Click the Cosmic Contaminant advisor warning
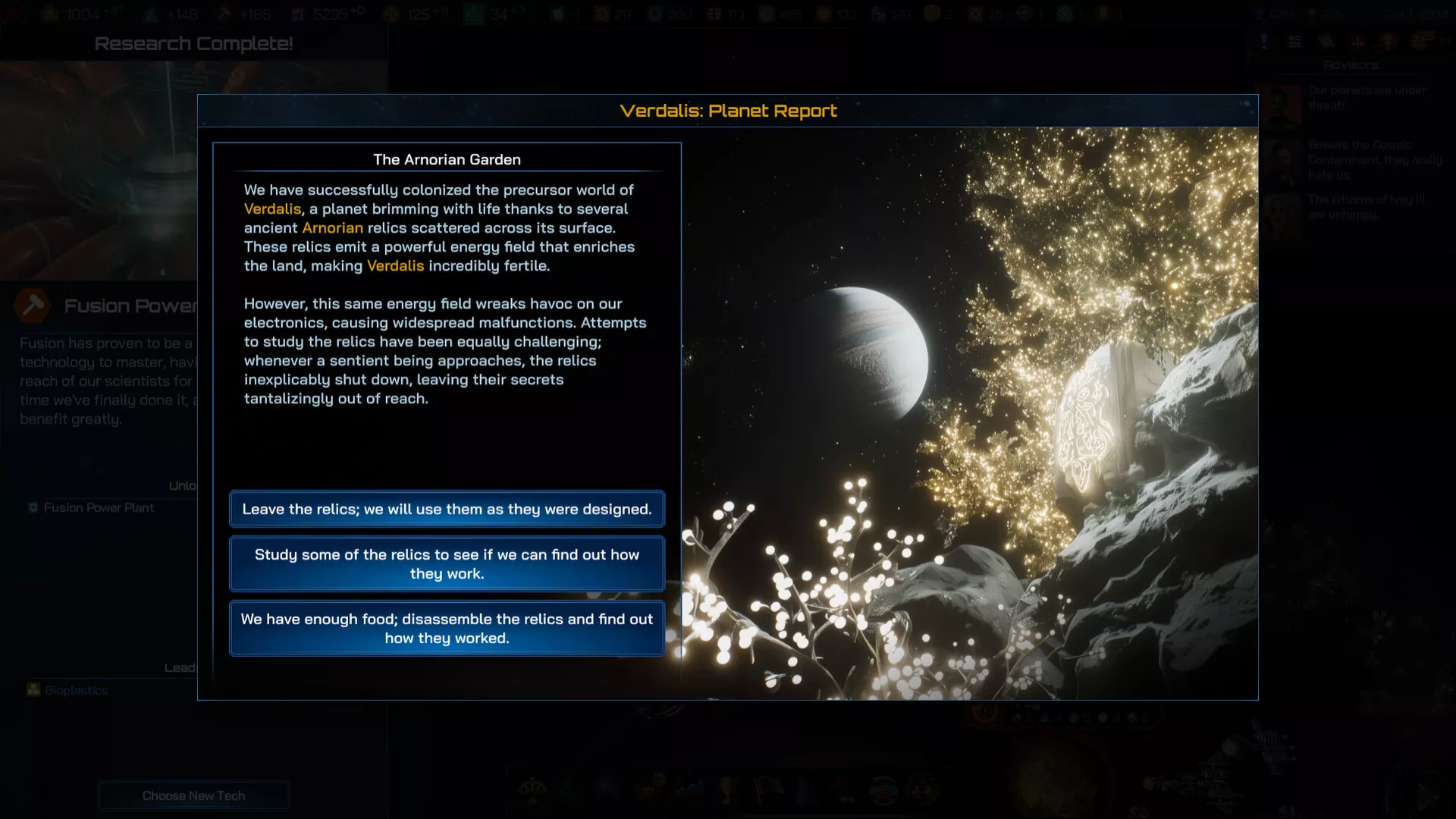The width and height of the screenshot is (1456, 819). pyautogui.click(x=1373, y=159)
